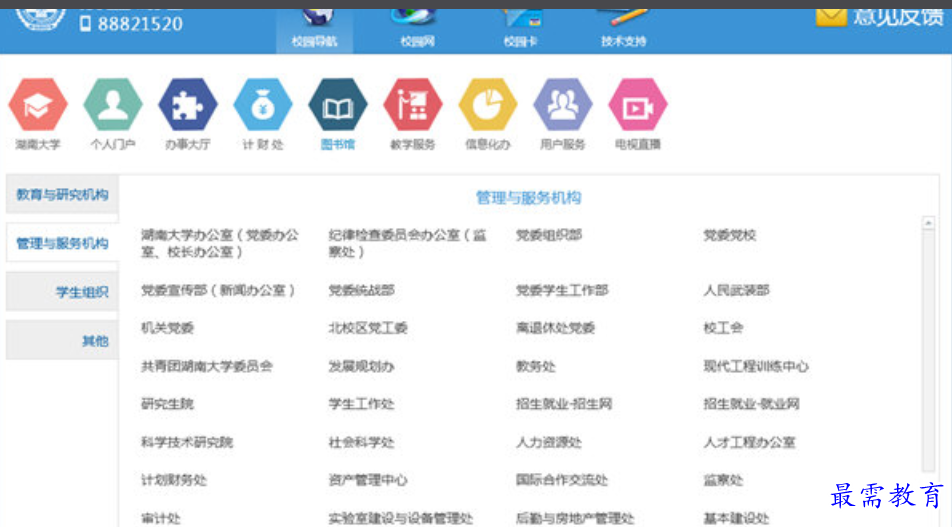Open the 图书馆 library book icon

point(338,104)
